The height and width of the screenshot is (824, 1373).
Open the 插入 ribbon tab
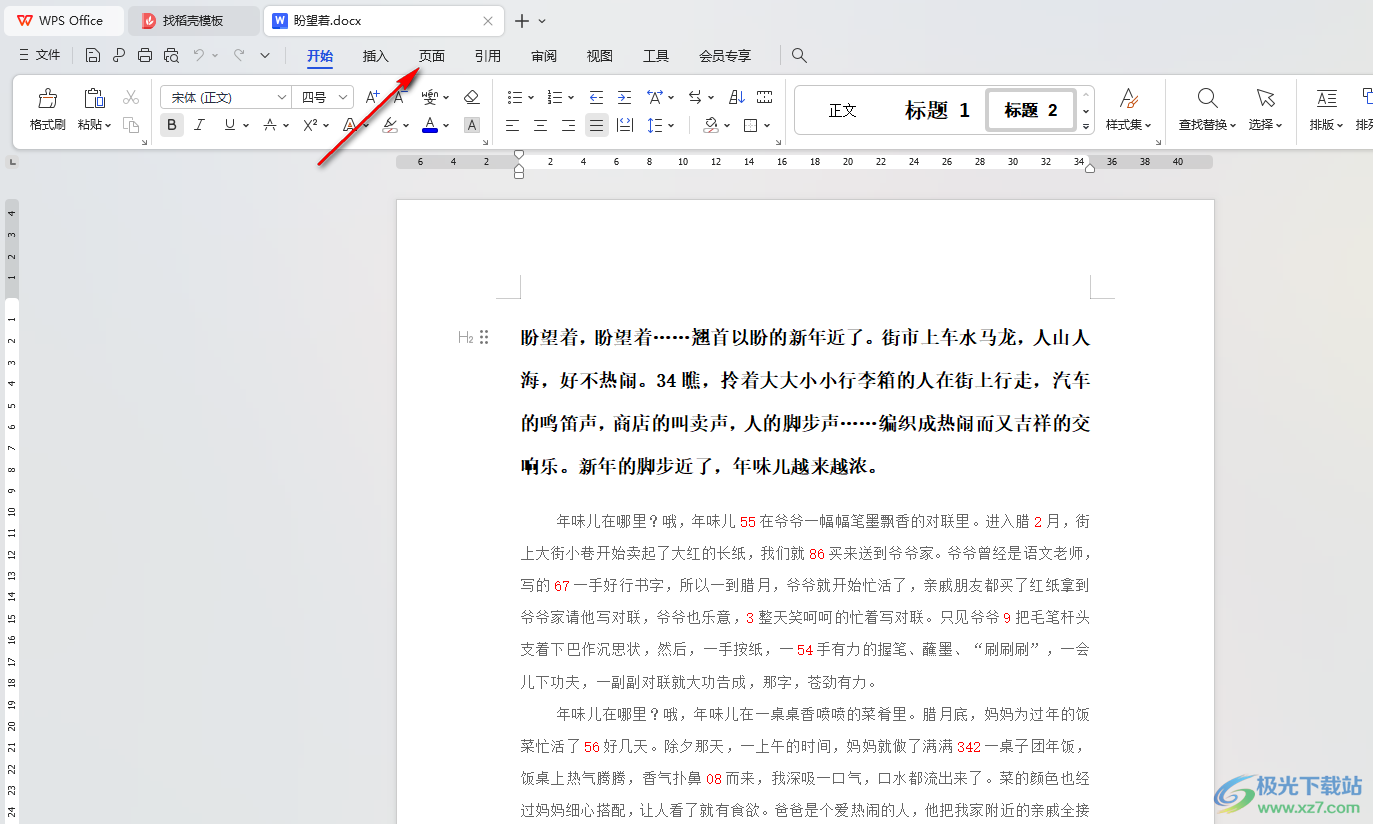[375, 56]
